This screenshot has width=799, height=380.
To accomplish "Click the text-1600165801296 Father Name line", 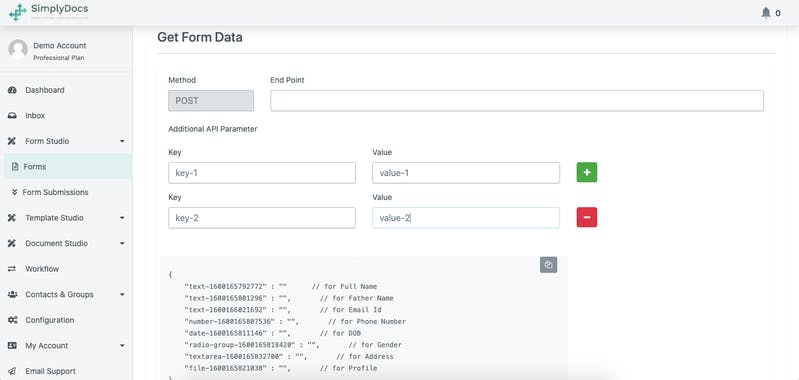I will [x=289, y=298].
